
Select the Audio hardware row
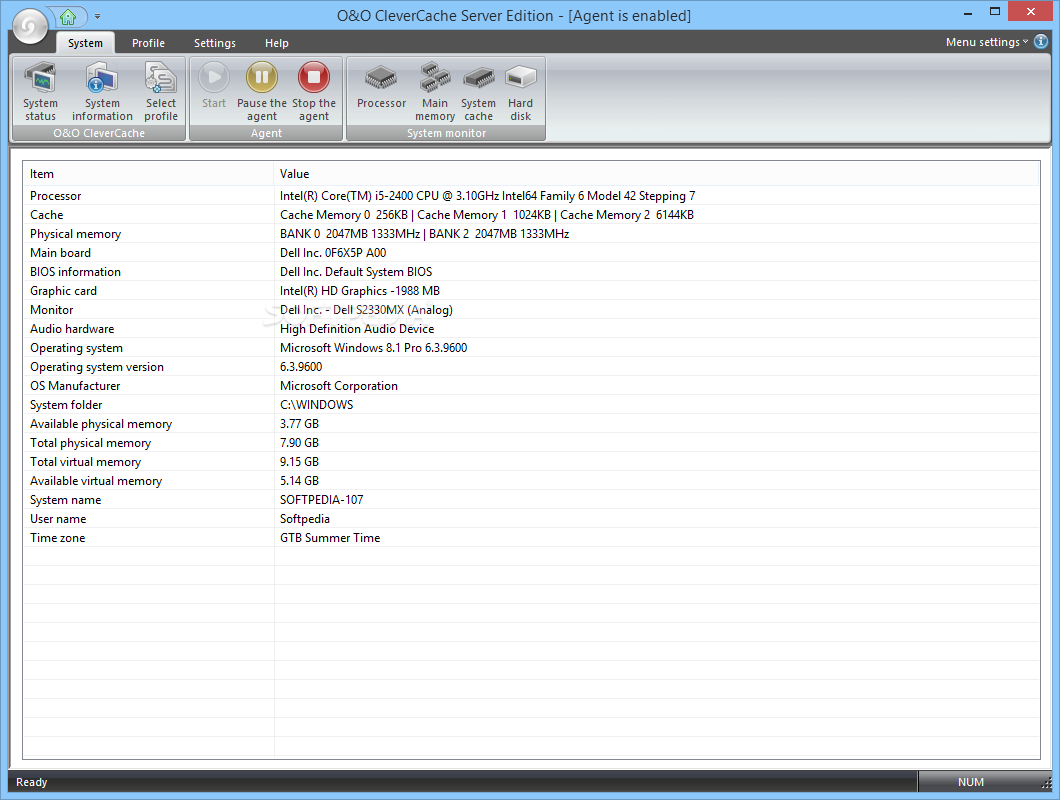pyautogui.click(x=531, y=328)
